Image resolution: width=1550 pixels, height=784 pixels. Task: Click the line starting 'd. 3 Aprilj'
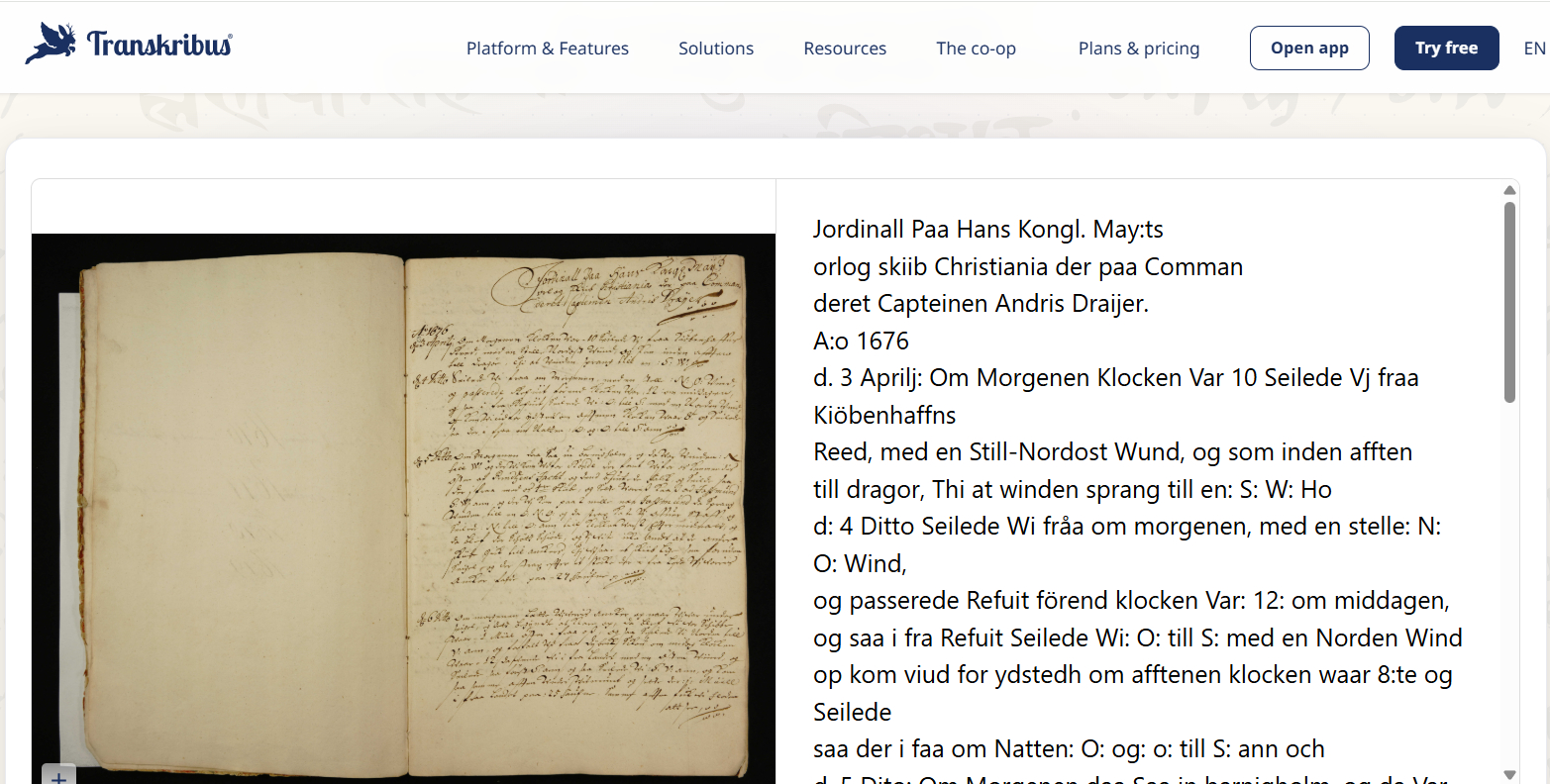1115,378
